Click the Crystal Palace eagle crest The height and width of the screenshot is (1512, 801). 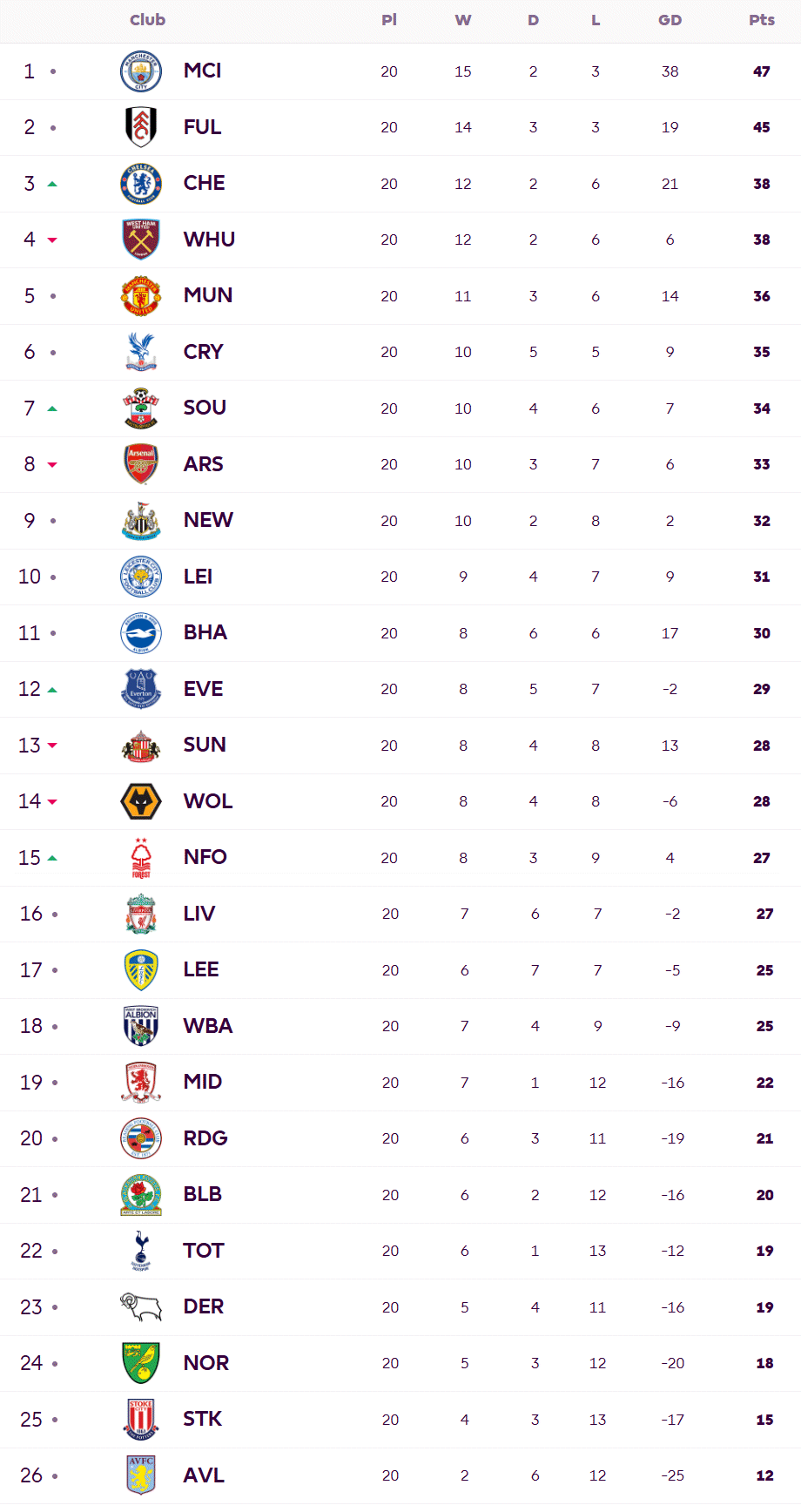click(x=141, y=352)
